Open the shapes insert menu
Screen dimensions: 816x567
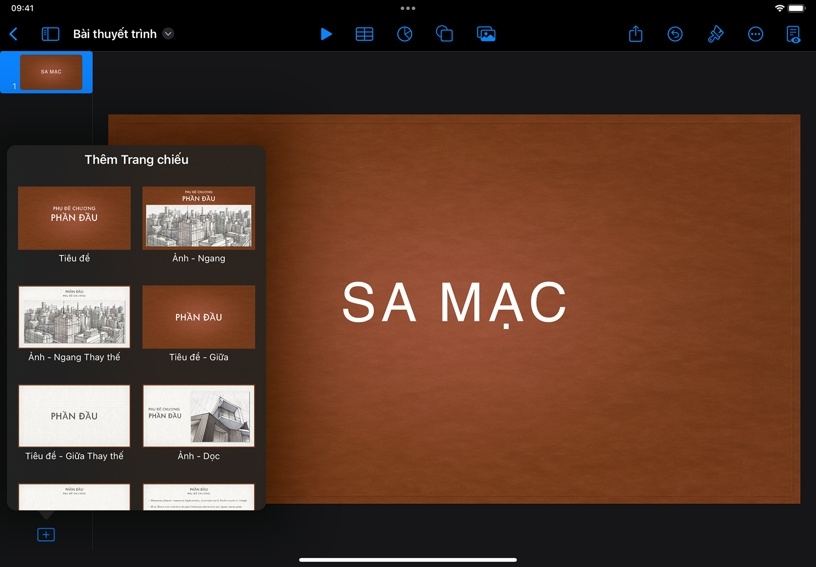[445, 34]
